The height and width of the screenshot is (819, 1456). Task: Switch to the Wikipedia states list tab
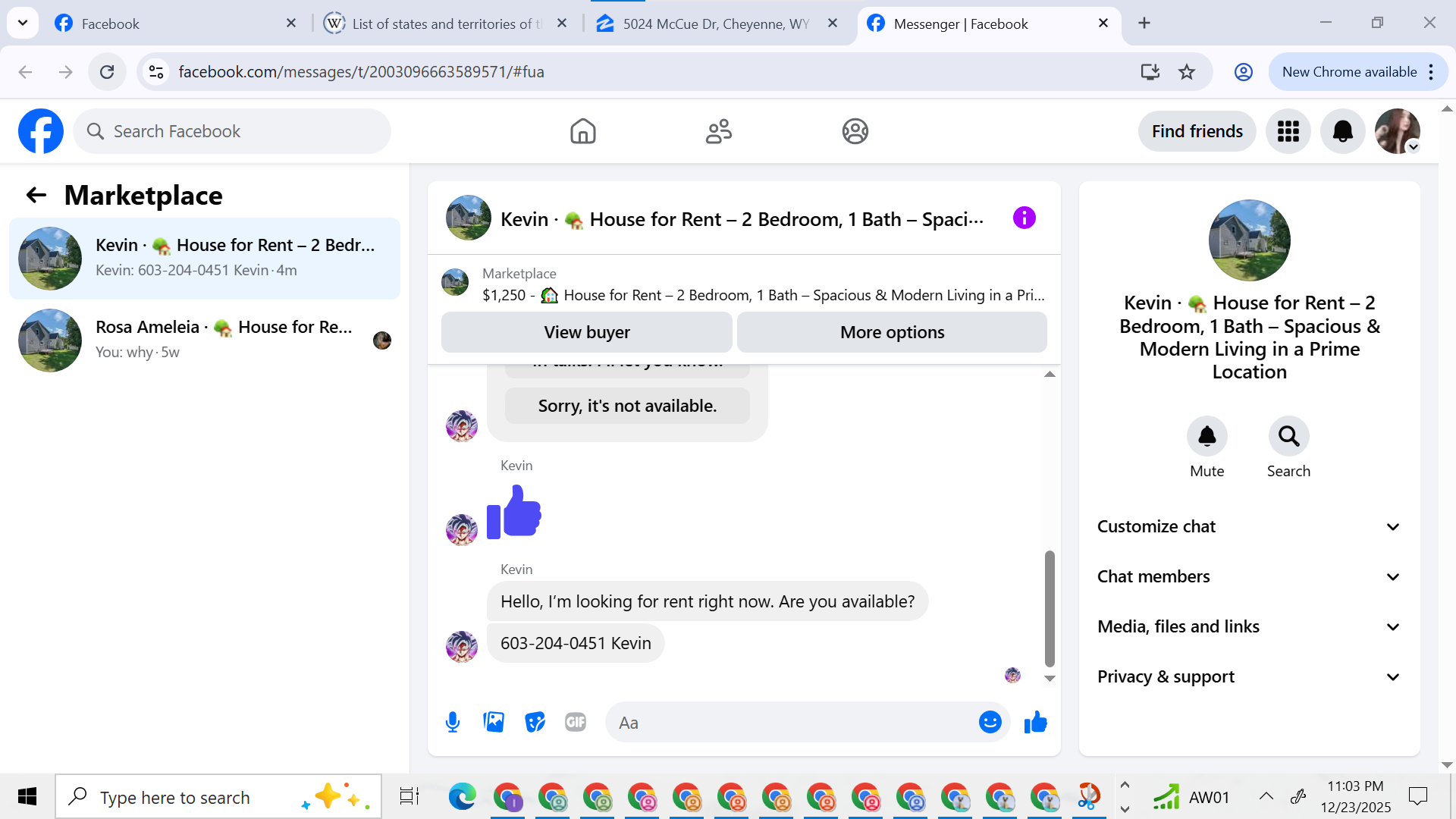point(446,24)
